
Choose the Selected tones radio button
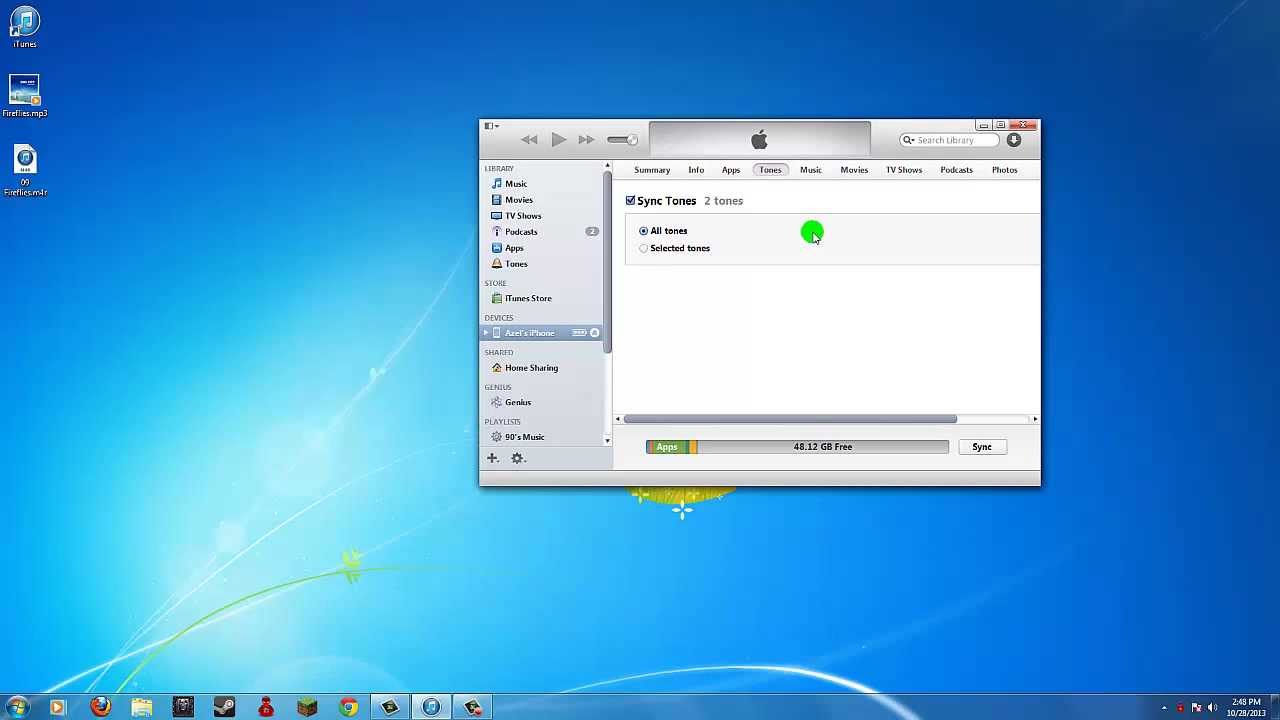pyautogui.click(x=644, y=248)
